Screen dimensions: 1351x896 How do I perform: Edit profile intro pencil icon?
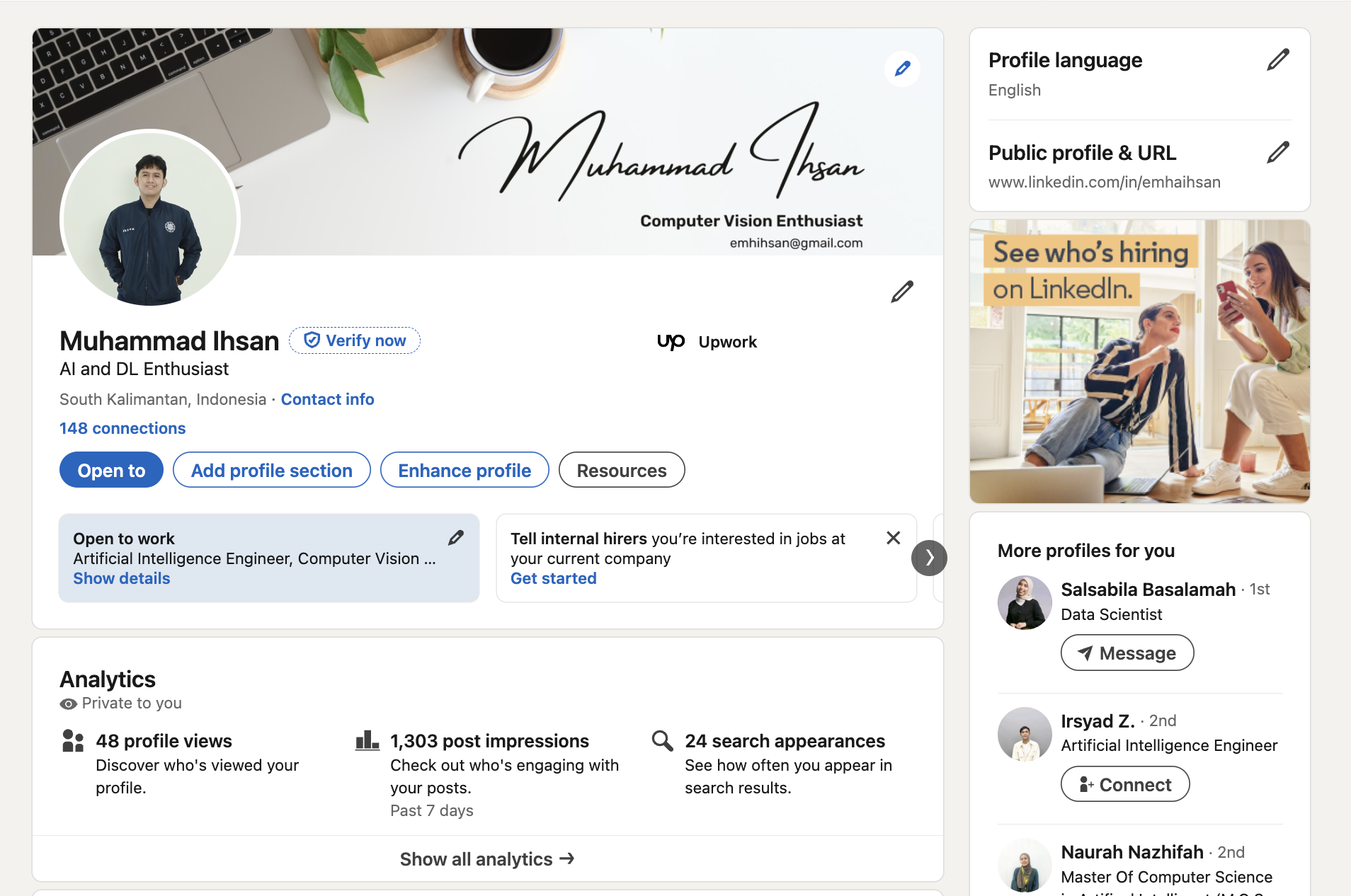click(x=902, y=292)
